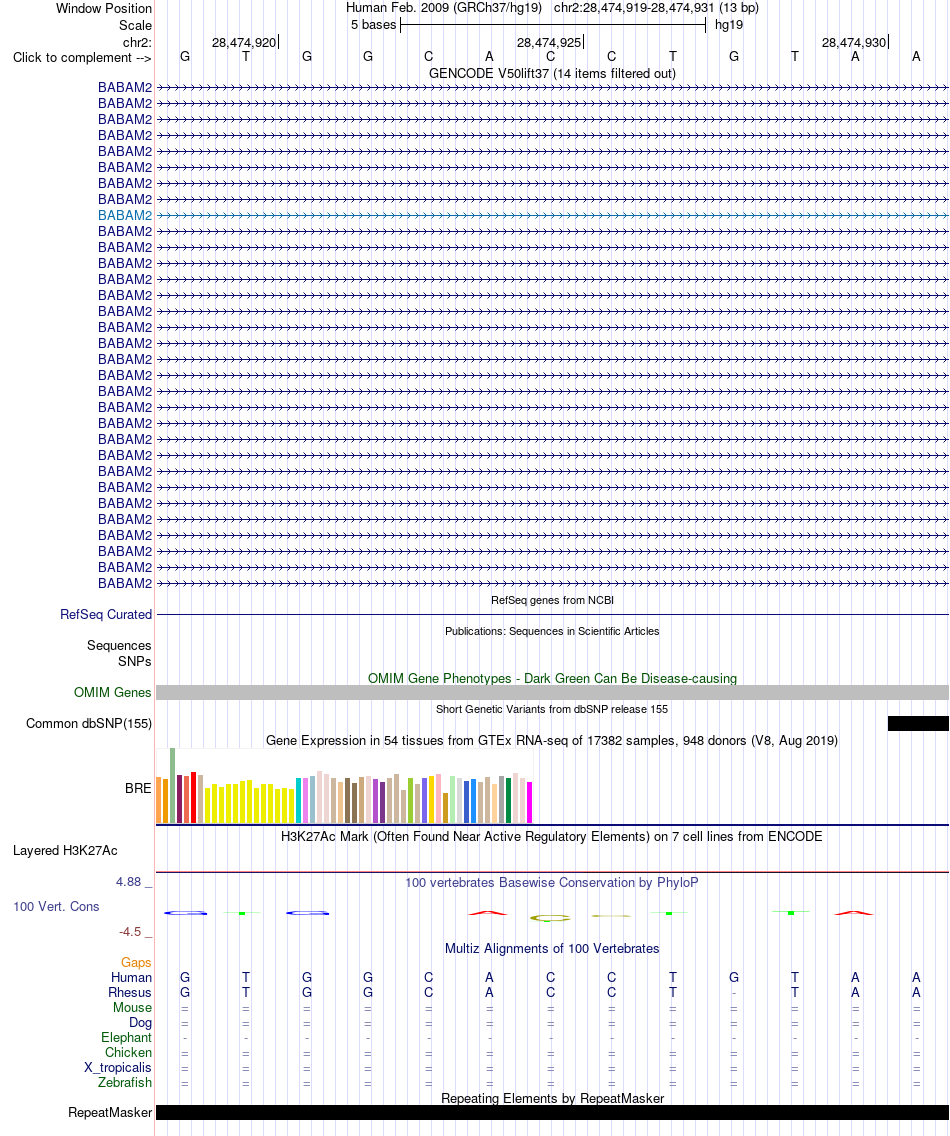Image resolution: width=950 pixels, height=1136 pixels.
Task: Select the Chicken alignment row label
Action: coord(128,1053)
